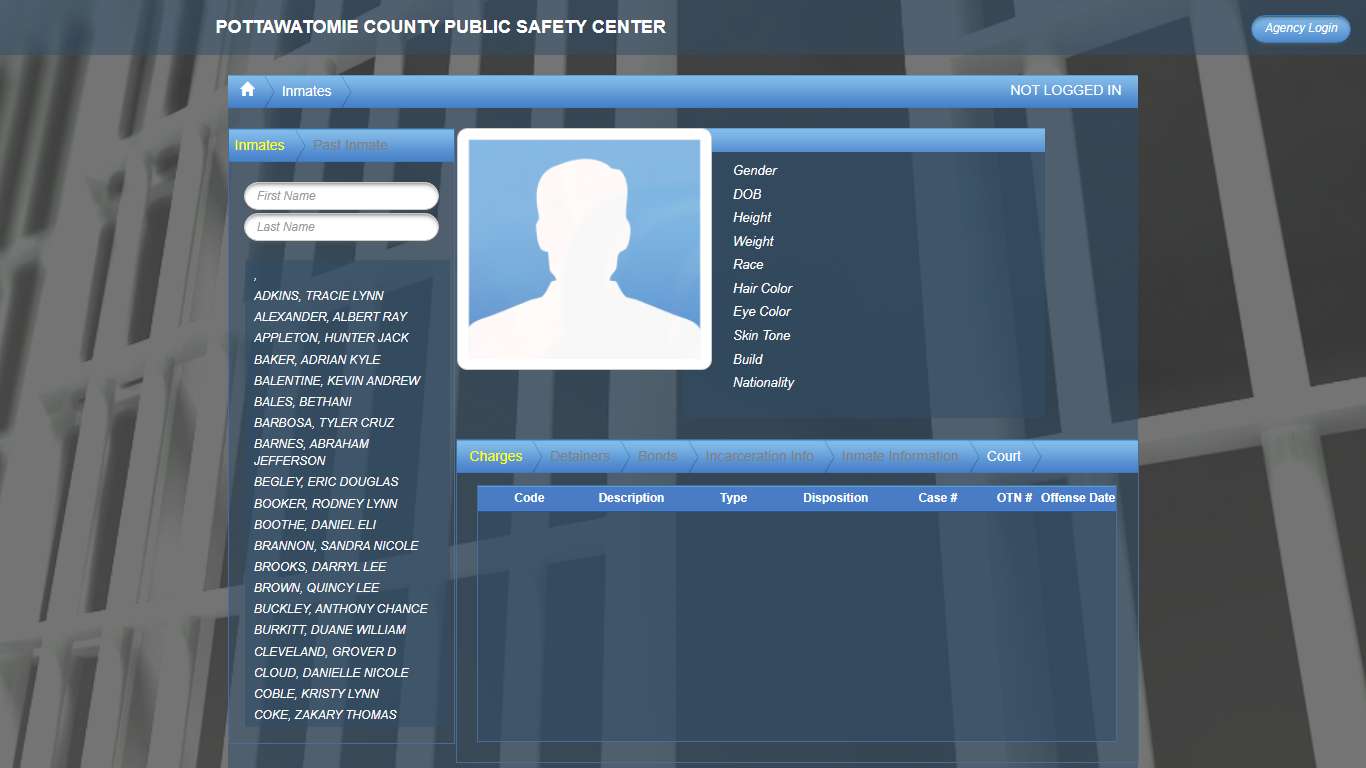View the Incarceration Info tab
Image resolution: width=1366 pixels, height=768 pixels.
point(758,456)
